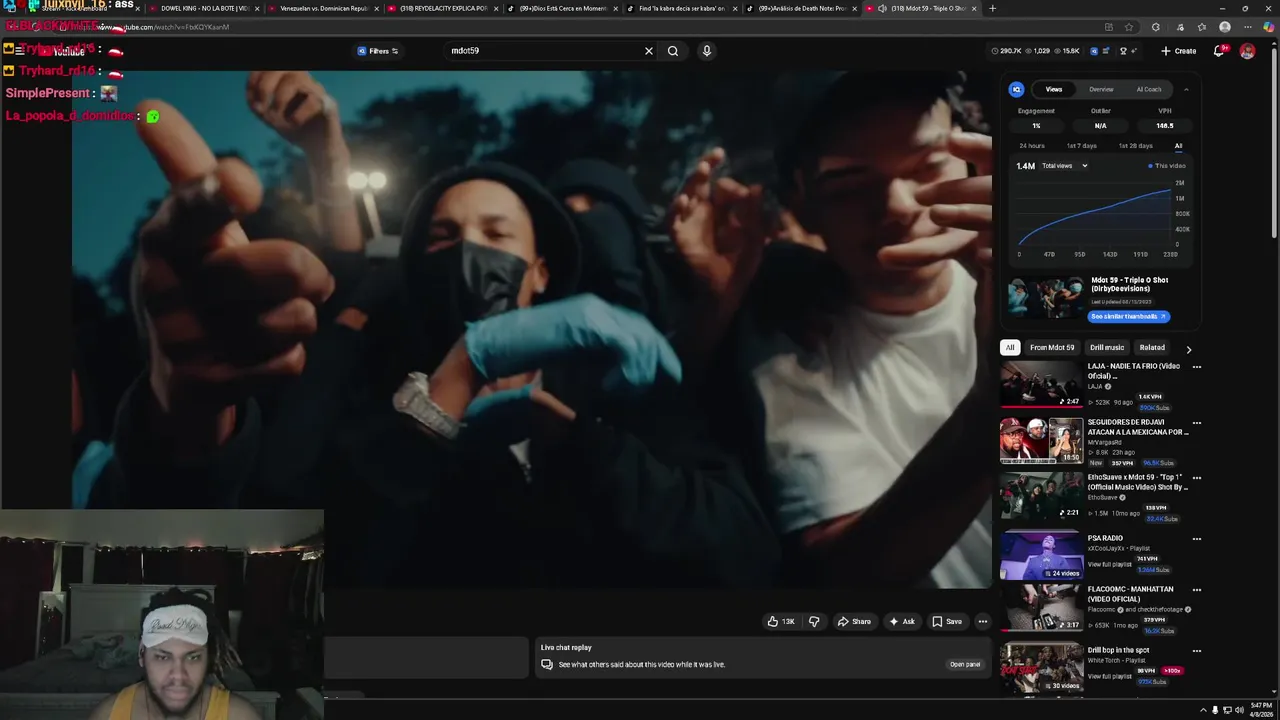Select the Drill music chip

pyautogui.click(x=1107, y=347)
